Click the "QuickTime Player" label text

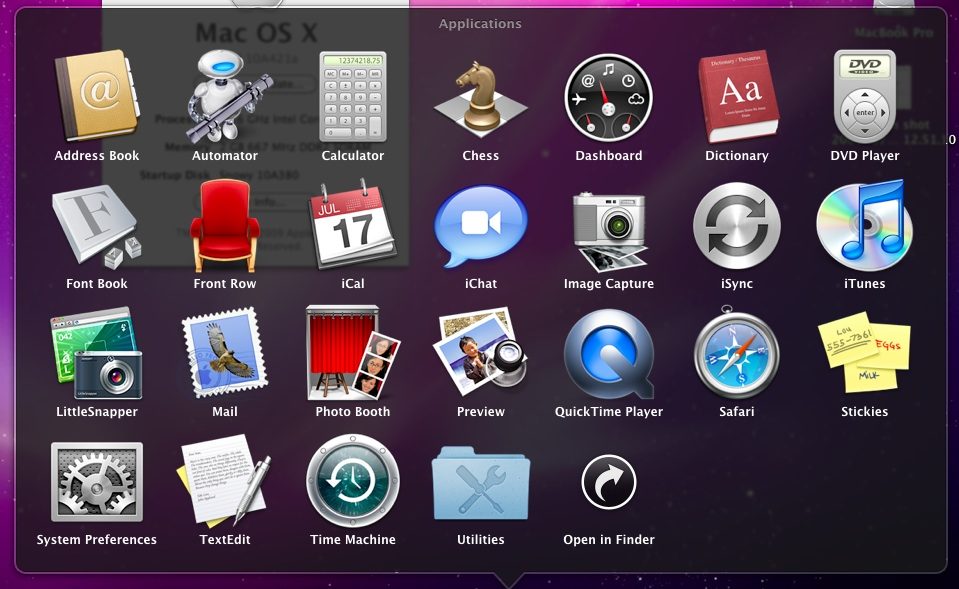tap(609, 412)
